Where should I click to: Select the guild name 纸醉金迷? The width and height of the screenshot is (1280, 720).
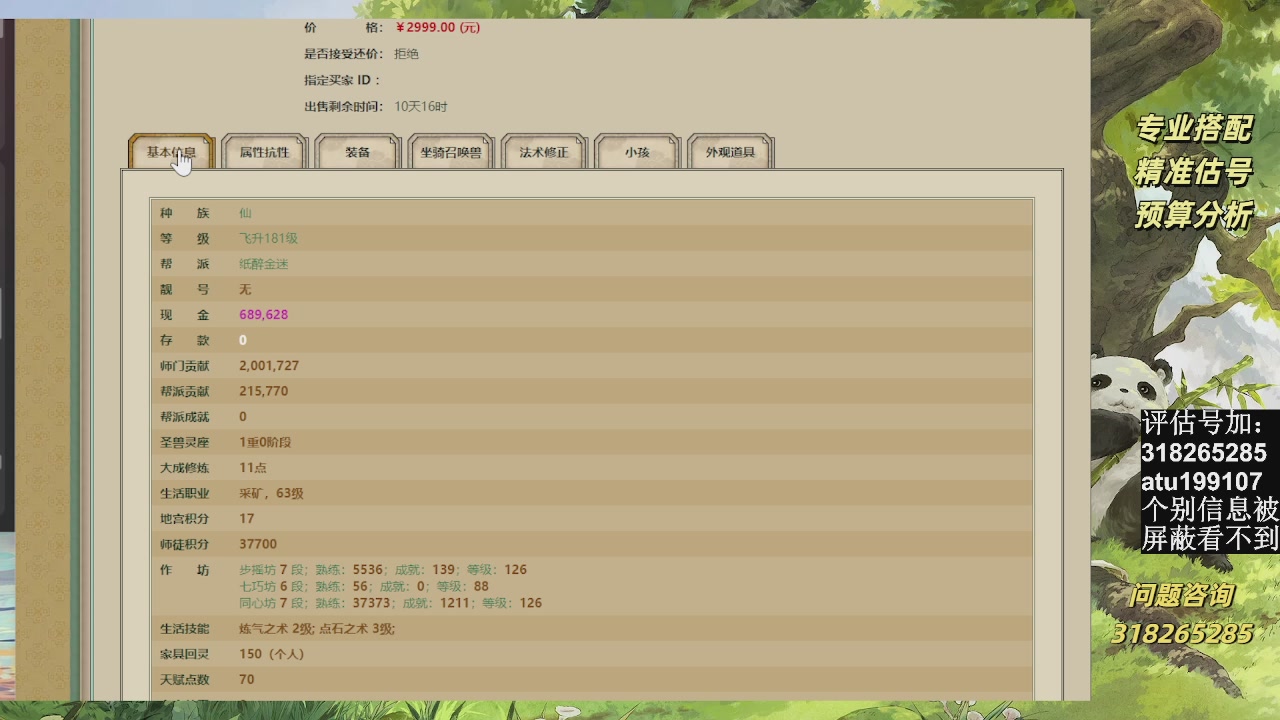coord(264,264)
